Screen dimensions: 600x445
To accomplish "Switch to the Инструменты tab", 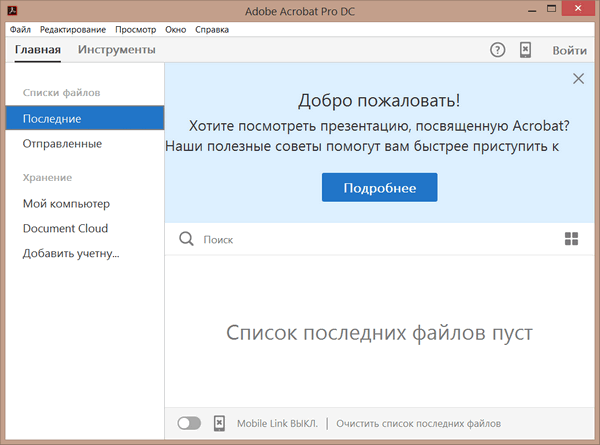I will coord(117,50).
